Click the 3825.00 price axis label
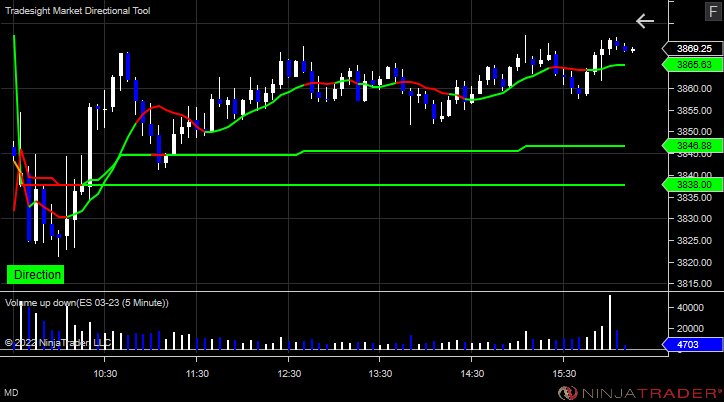The image size is (724, 402). point(694,240)
